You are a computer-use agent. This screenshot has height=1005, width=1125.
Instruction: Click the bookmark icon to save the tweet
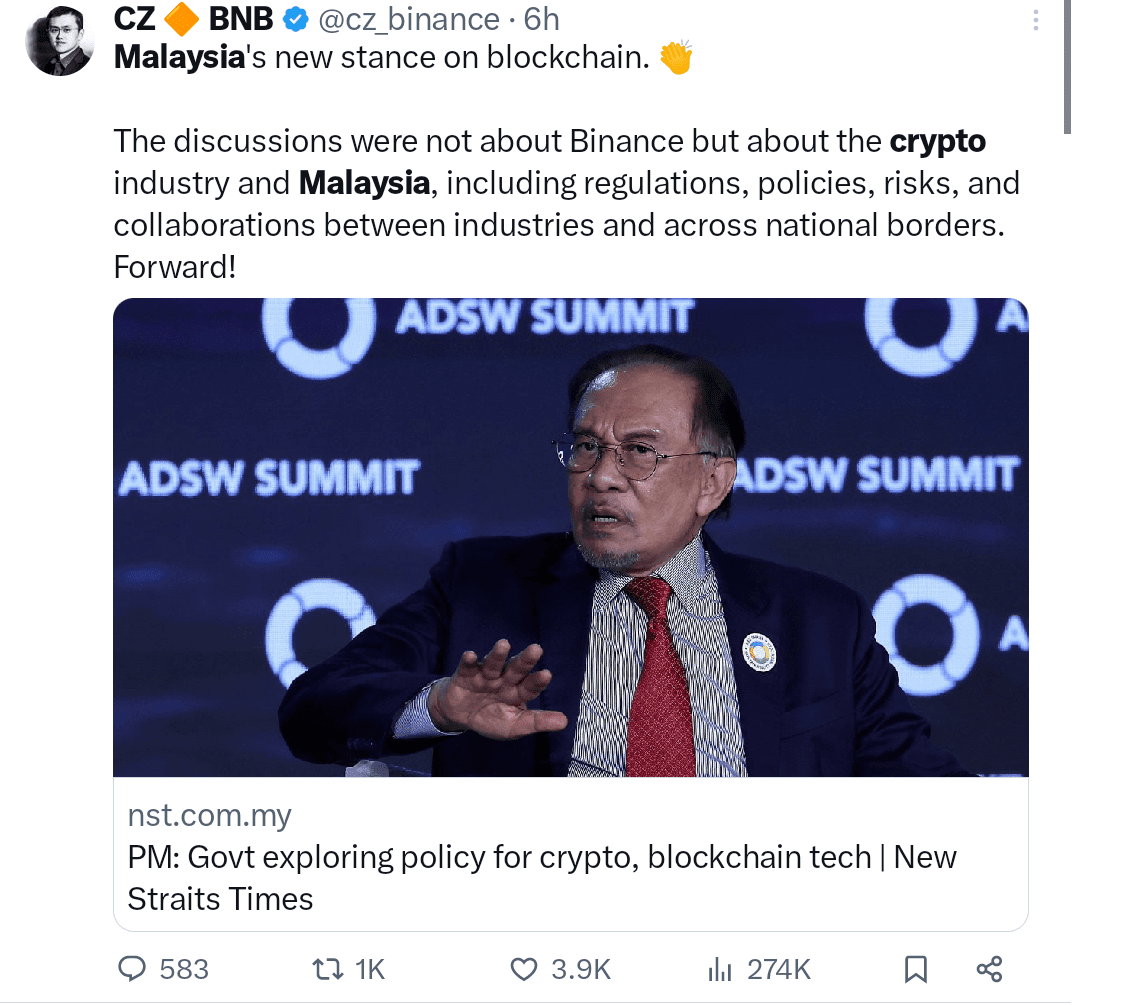pos(915,969)
